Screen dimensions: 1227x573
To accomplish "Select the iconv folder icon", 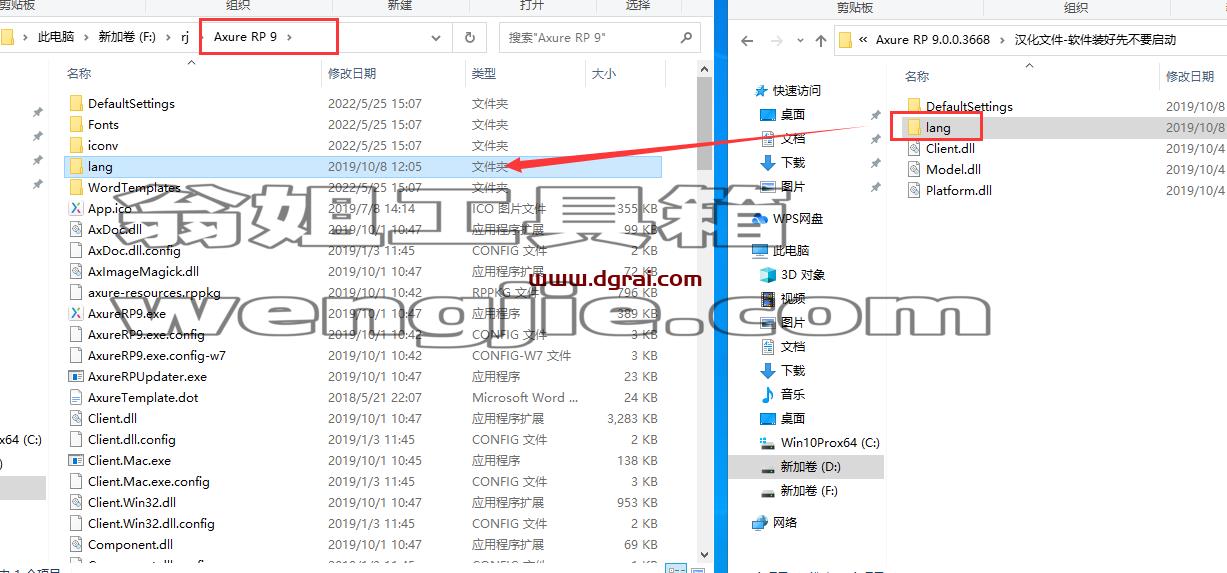I will coord(76,145).
